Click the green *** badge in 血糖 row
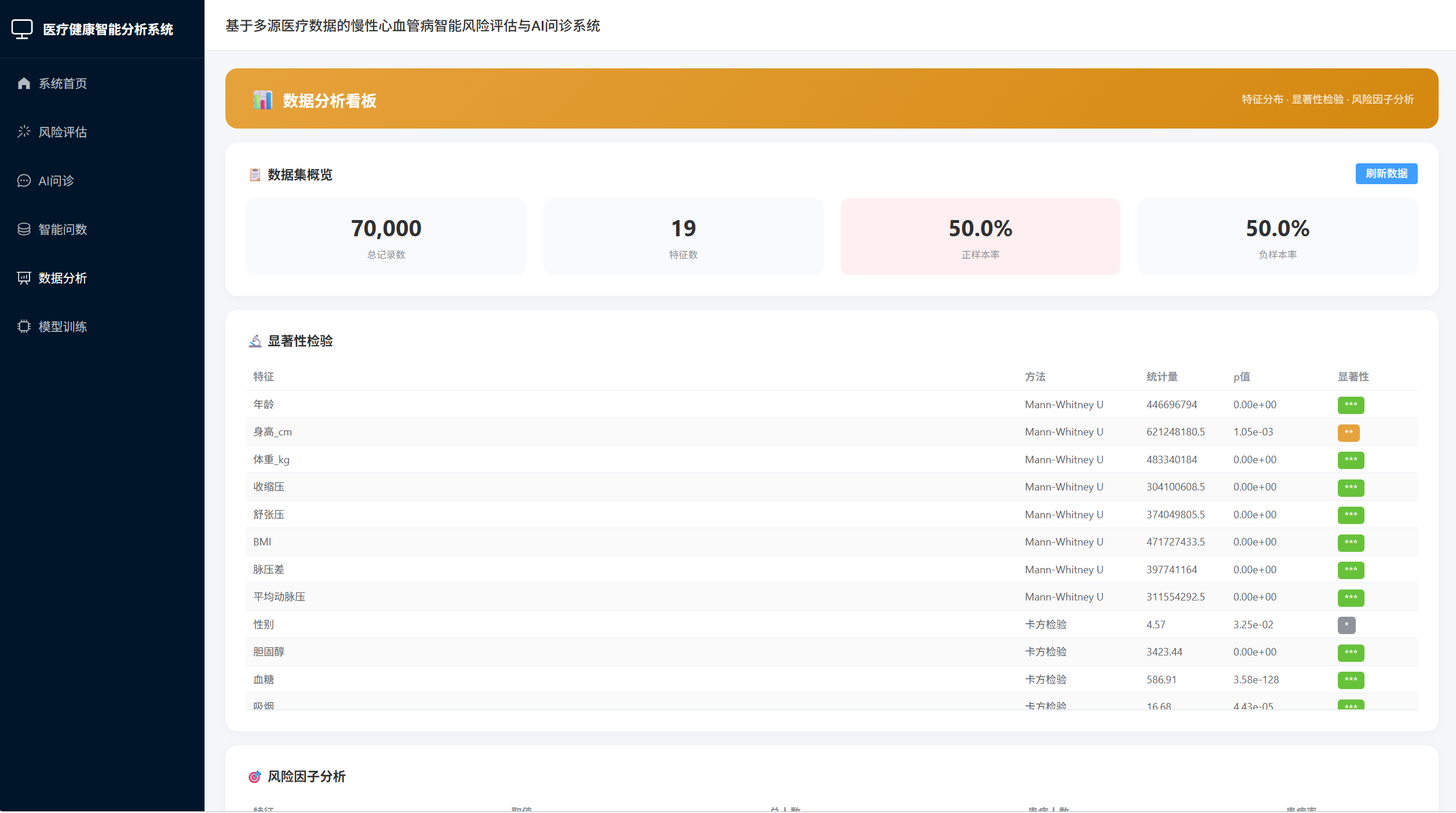The width and height of the screenshot is (1456, 813). (1351, 680)
